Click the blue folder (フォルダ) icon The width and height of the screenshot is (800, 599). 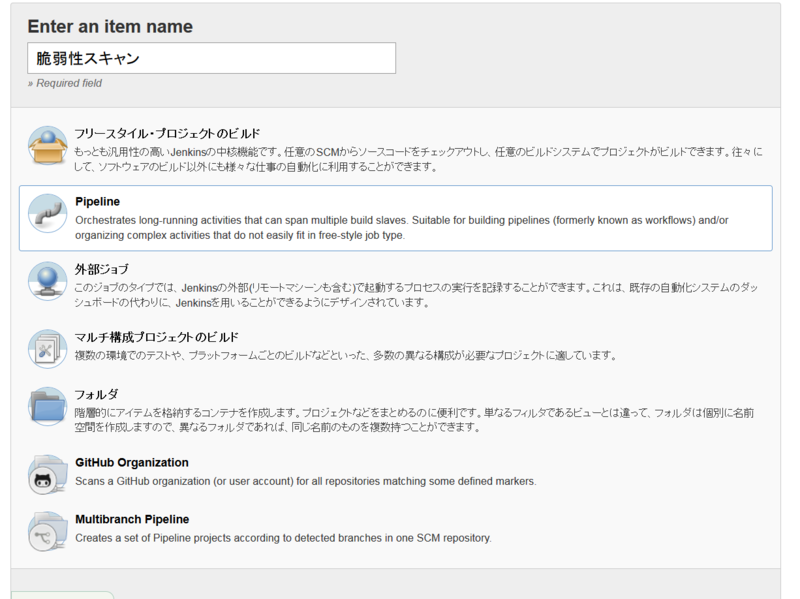47,406
